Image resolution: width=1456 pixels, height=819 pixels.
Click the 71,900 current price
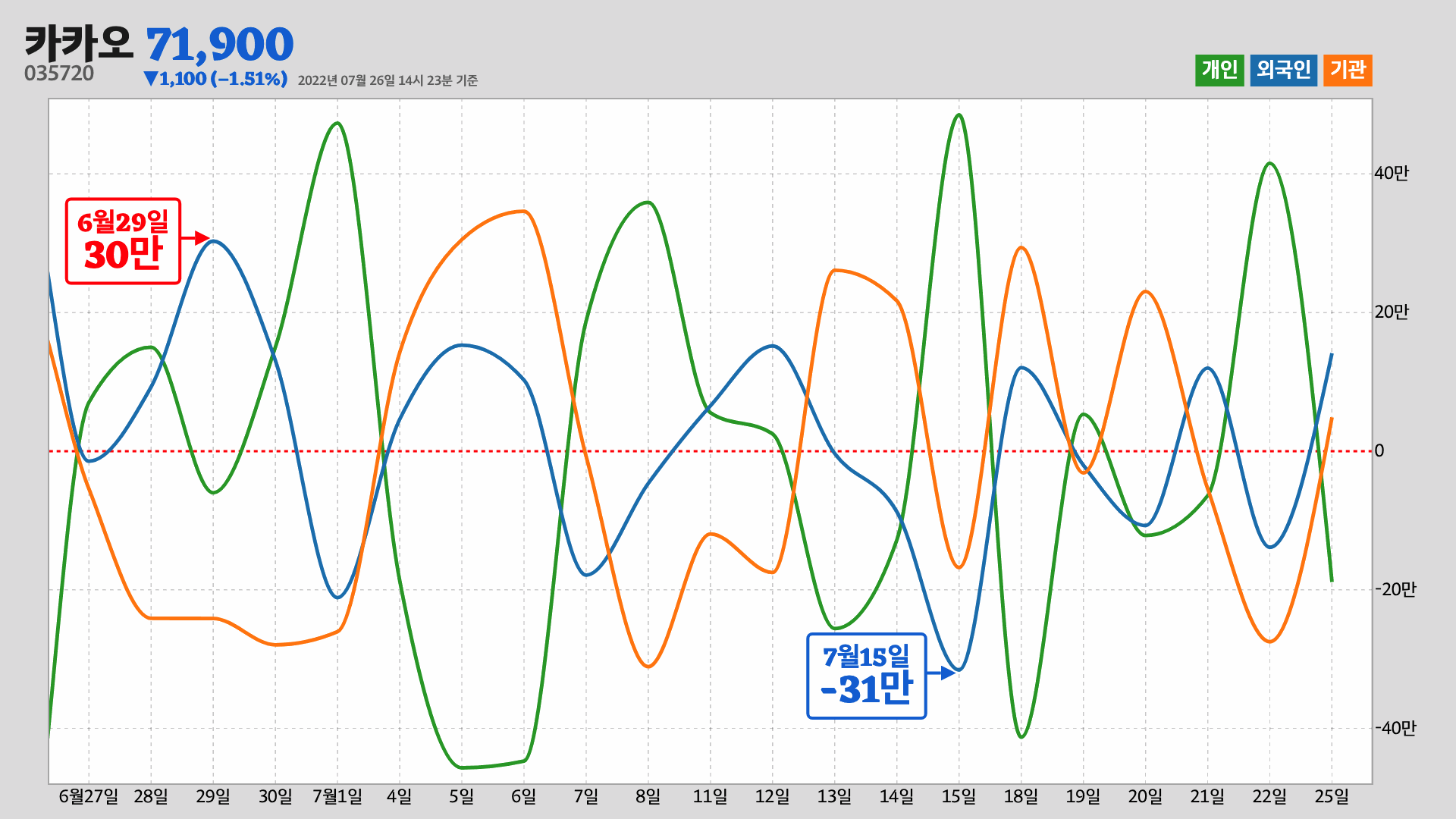220,45
